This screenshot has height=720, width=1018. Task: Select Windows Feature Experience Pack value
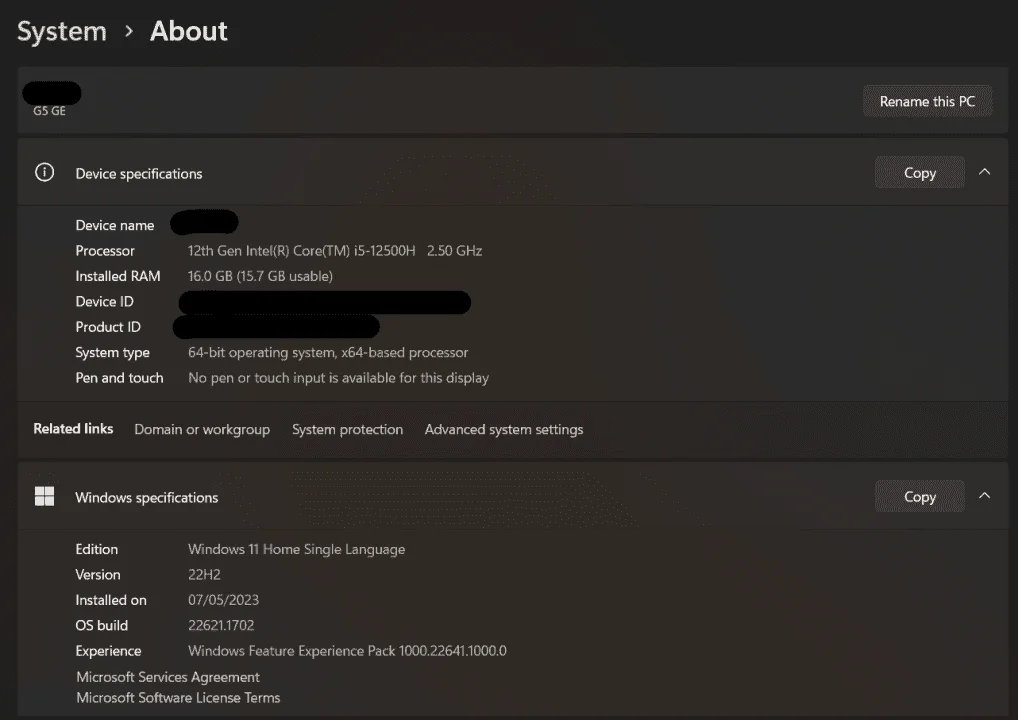(347, 651)
